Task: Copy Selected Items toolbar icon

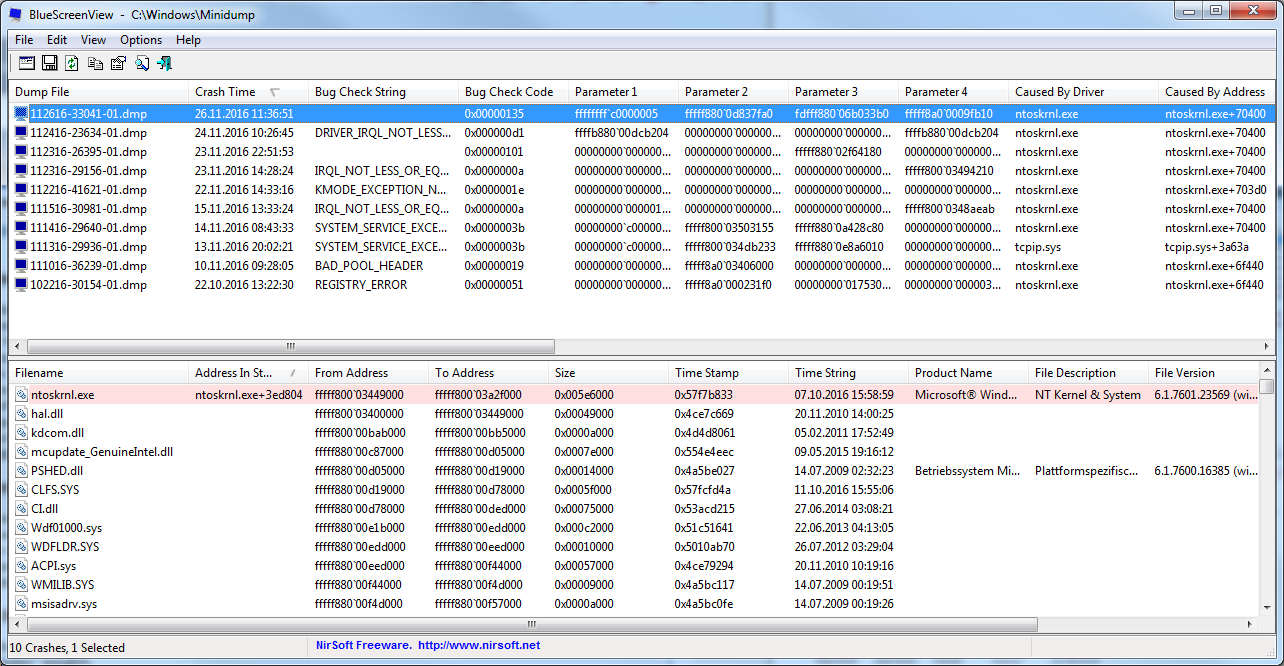Action: tap(96, 63)
